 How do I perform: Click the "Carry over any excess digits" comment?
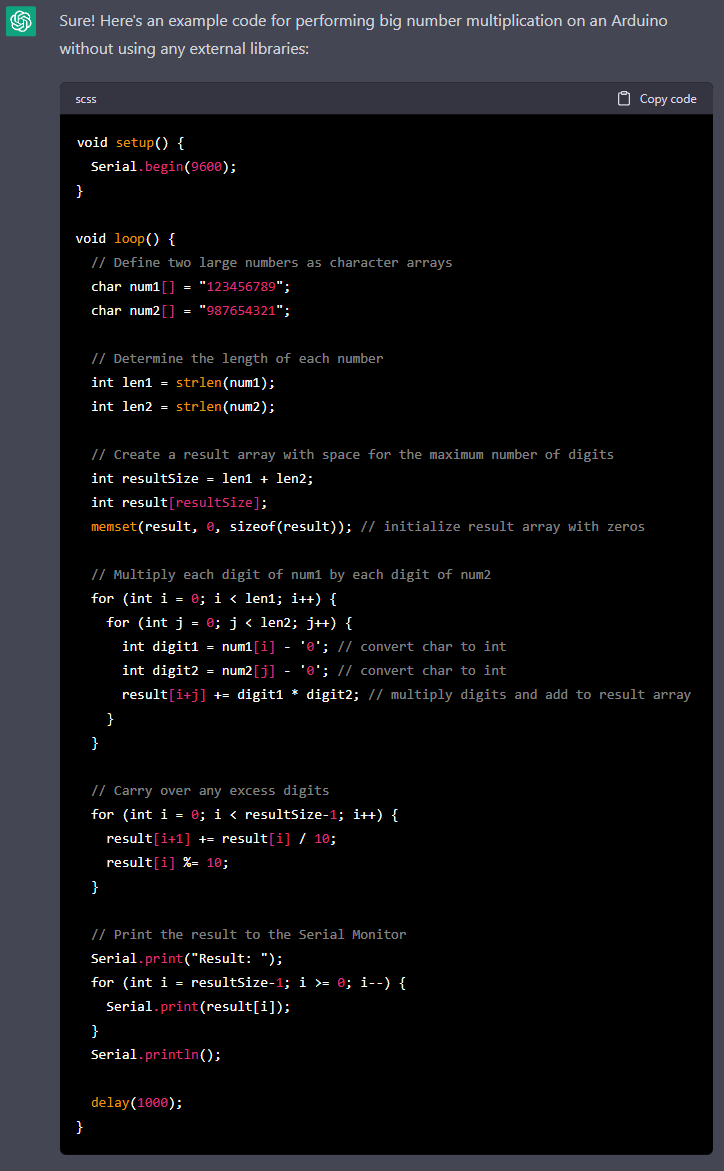click(210, 790)
